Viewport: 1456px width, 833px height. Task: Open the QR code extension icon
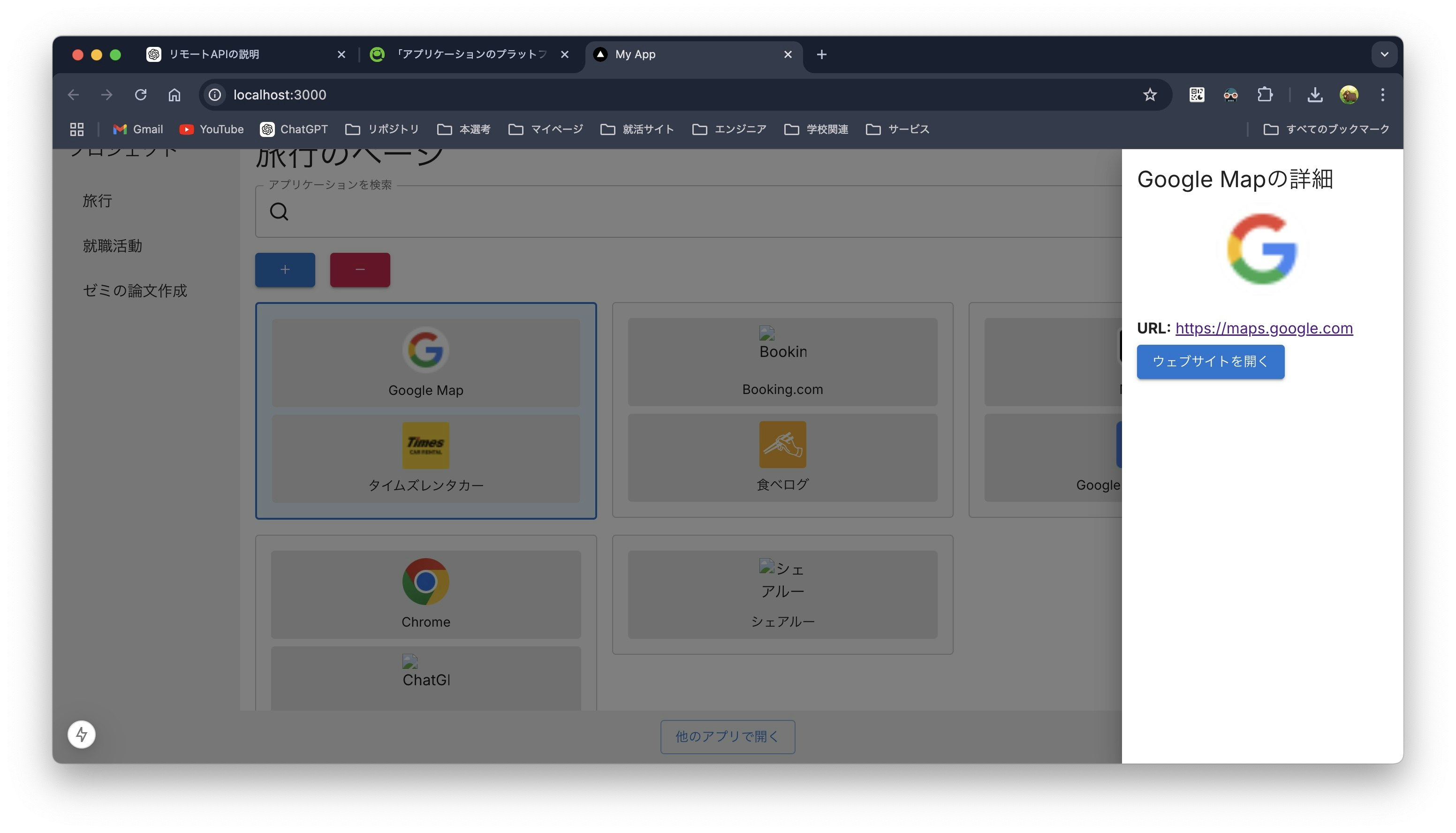1196,94
